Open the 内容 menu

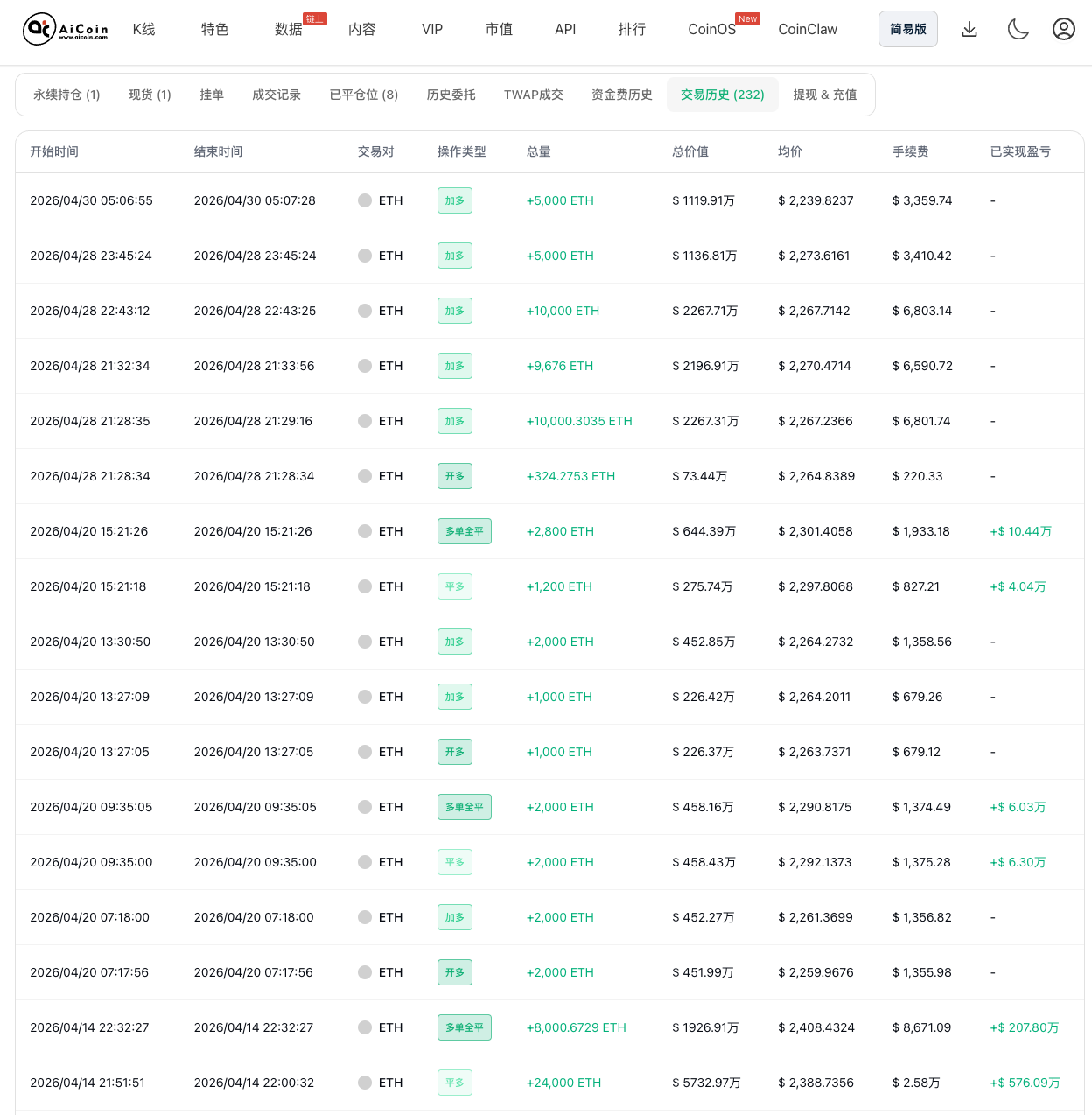362,29
